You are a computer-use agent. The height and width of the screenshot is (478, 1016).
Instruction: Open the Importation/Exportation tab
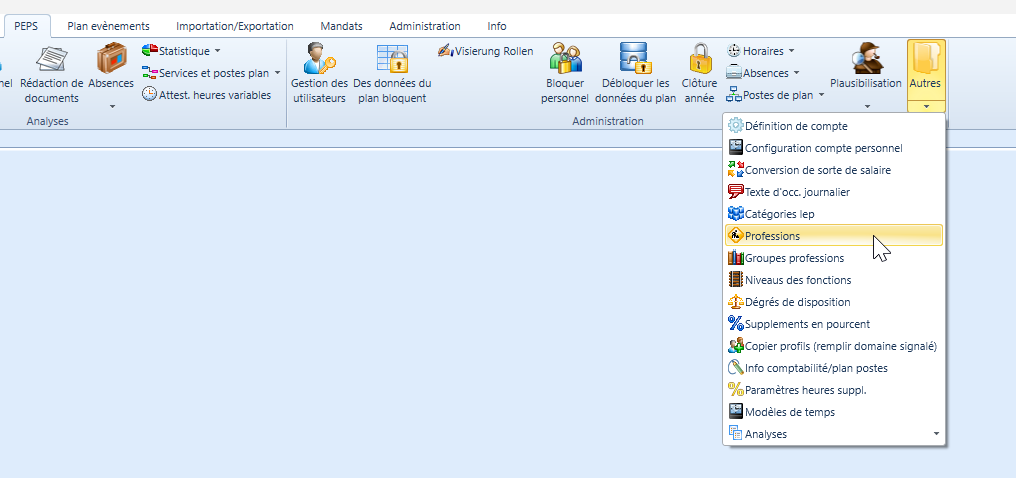[x=235, y=26]
